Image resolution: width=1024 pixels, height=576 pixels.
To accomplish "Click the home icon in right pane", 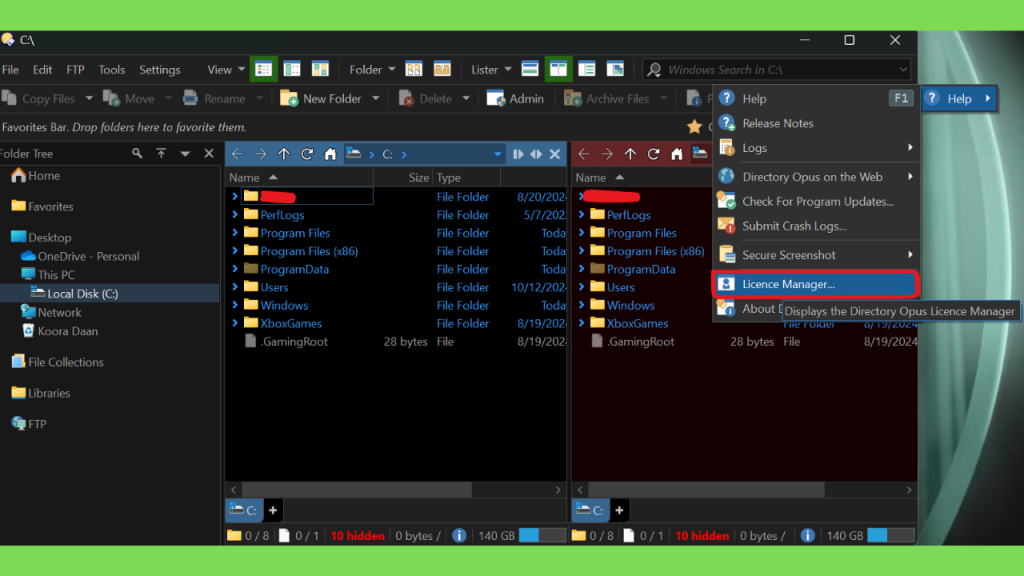I will [677, 154].
